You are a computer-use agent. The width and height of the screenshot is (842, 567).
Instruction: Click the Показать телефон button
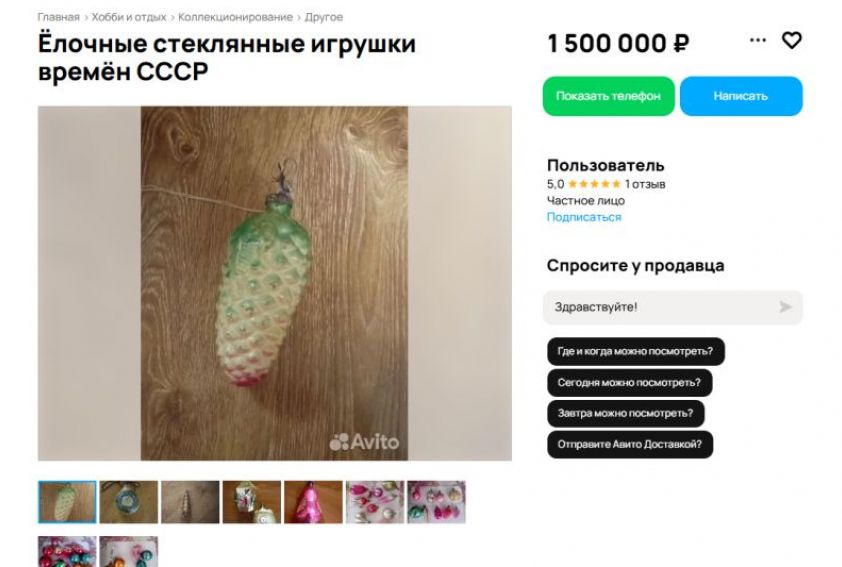(x=608, y=96)
